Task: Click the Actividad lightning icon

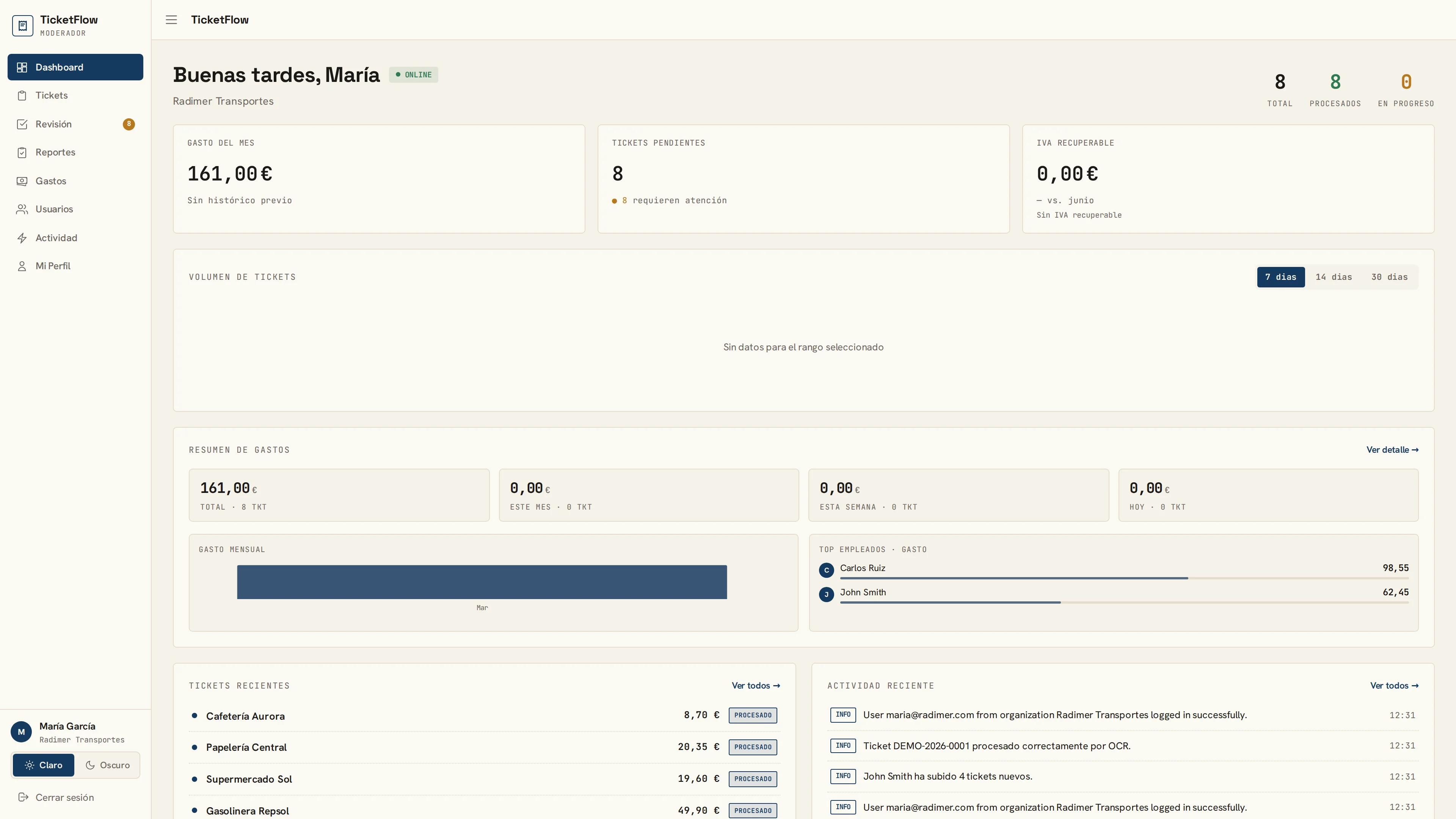Action: point(22,238)
